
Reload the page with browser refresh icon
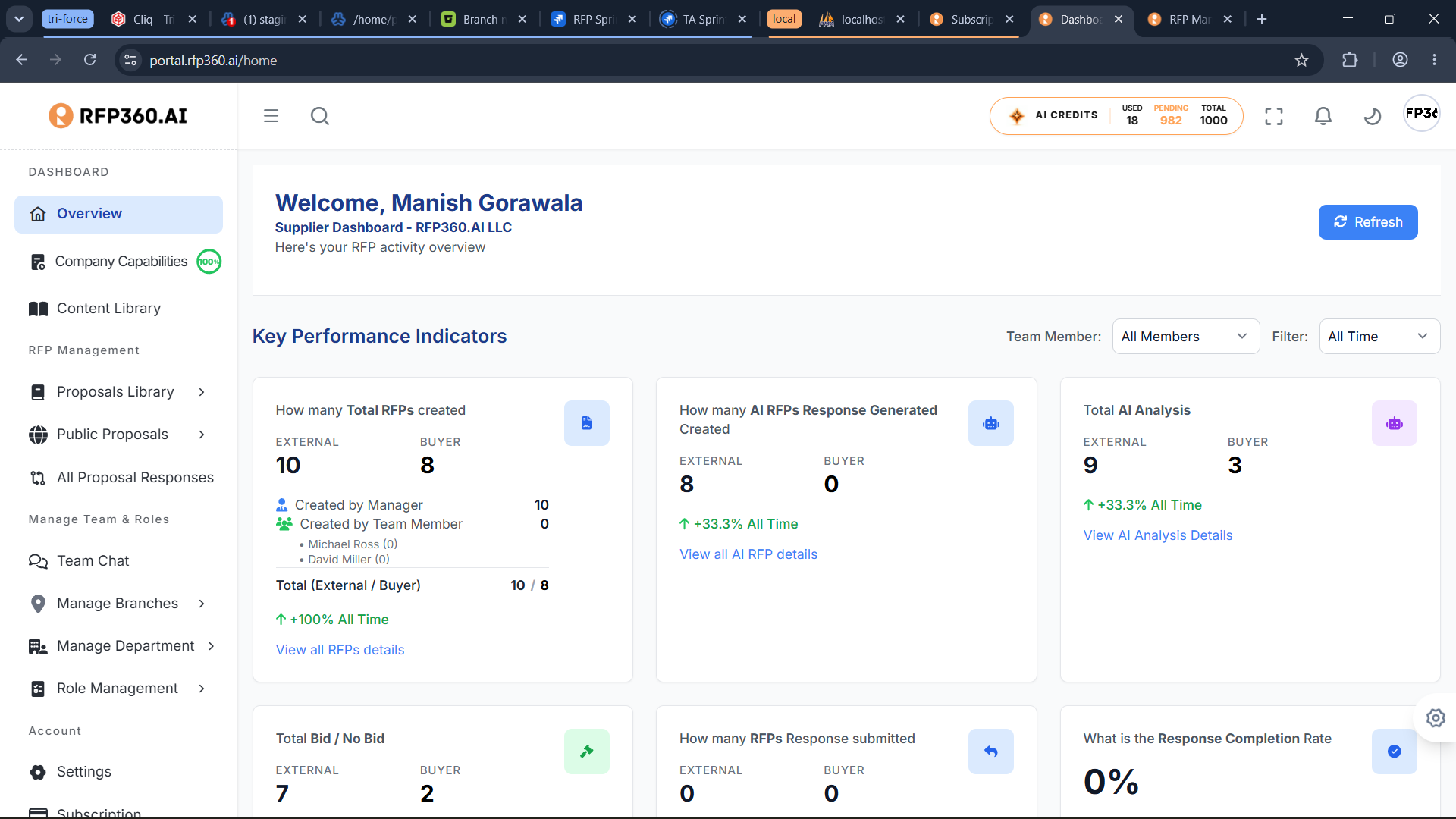tap(89, 60)
